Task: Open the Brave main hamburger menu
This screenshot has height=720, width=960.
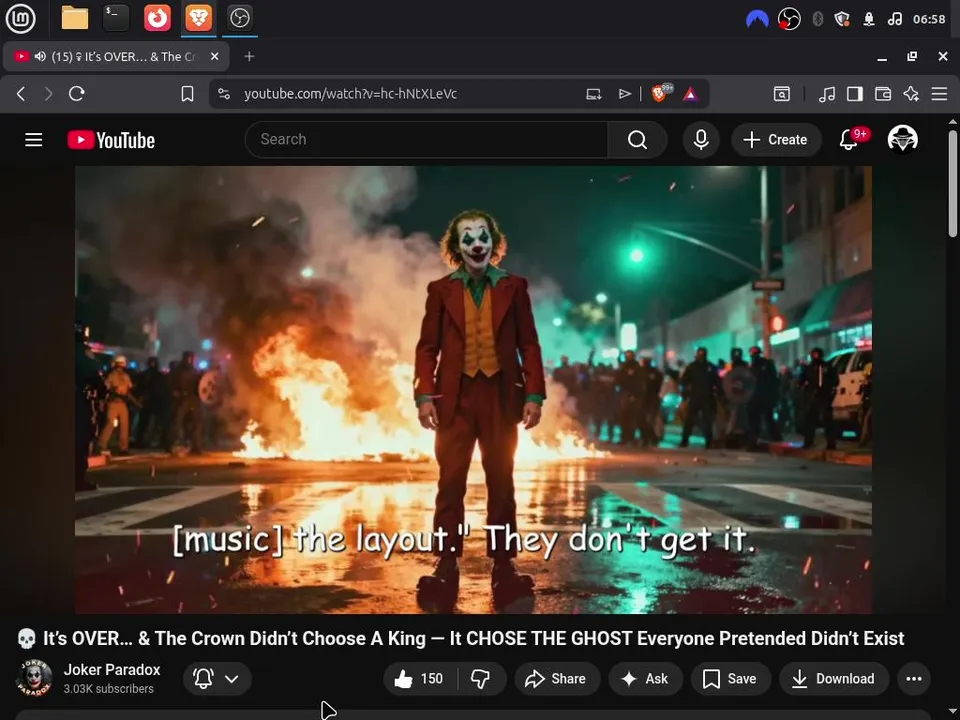Action: (x=939, y=94)
